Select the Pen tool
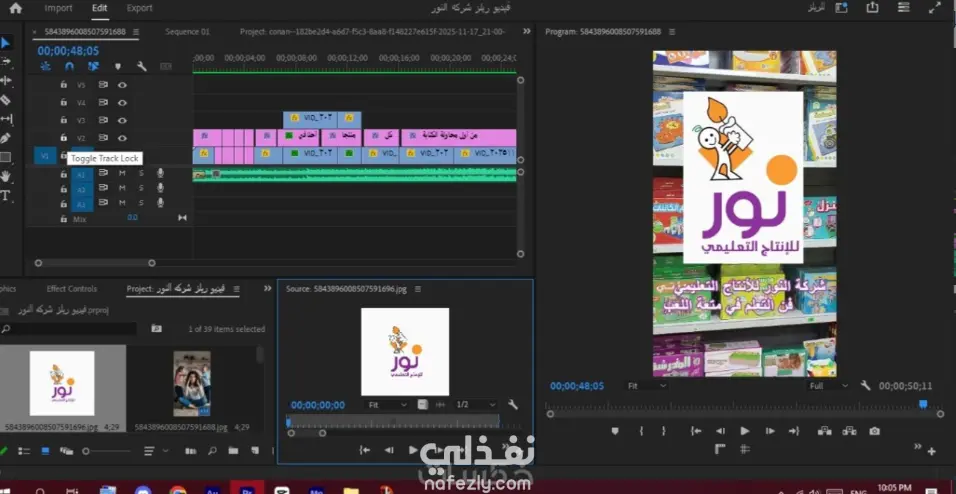This screenshot has height=494, width=956. click(5, 138)
